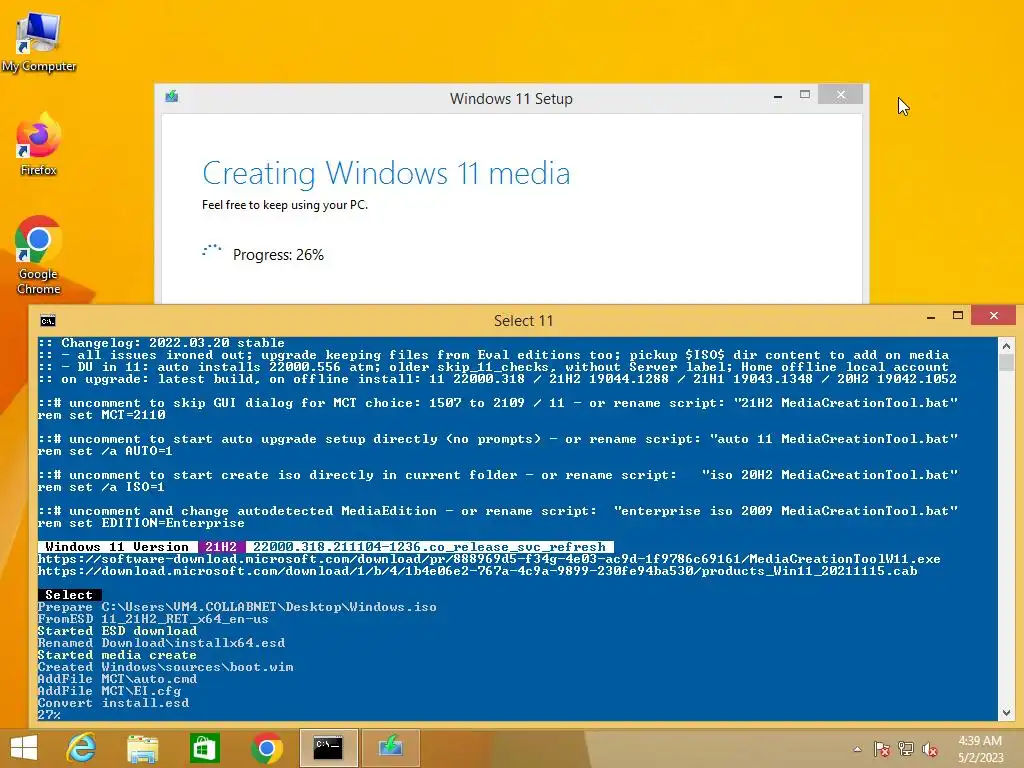This screenshot has height=768, width=1024.
Task: Launch Firefox from the desktop
Action: pyautogui.click(x=39, y=144)
